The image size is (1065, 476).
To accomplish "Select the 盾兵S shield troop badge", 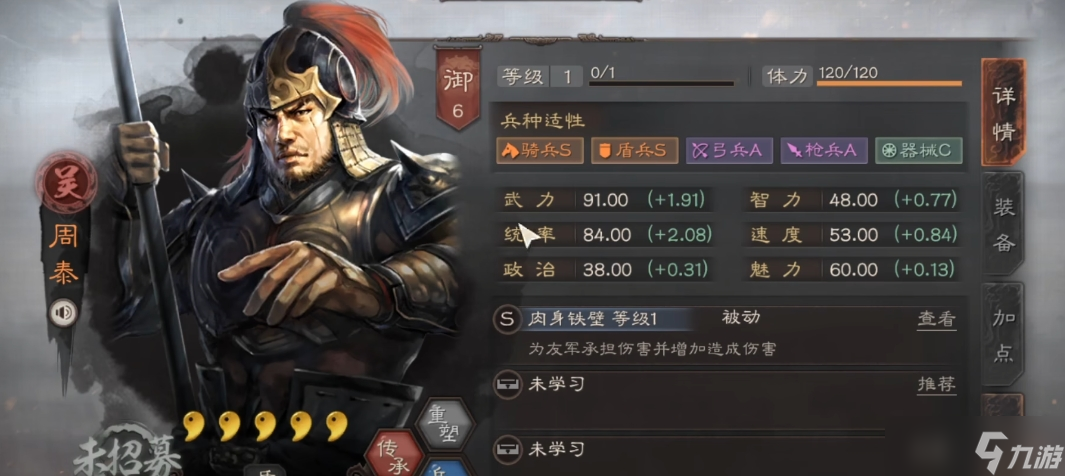I will point(634,151).
